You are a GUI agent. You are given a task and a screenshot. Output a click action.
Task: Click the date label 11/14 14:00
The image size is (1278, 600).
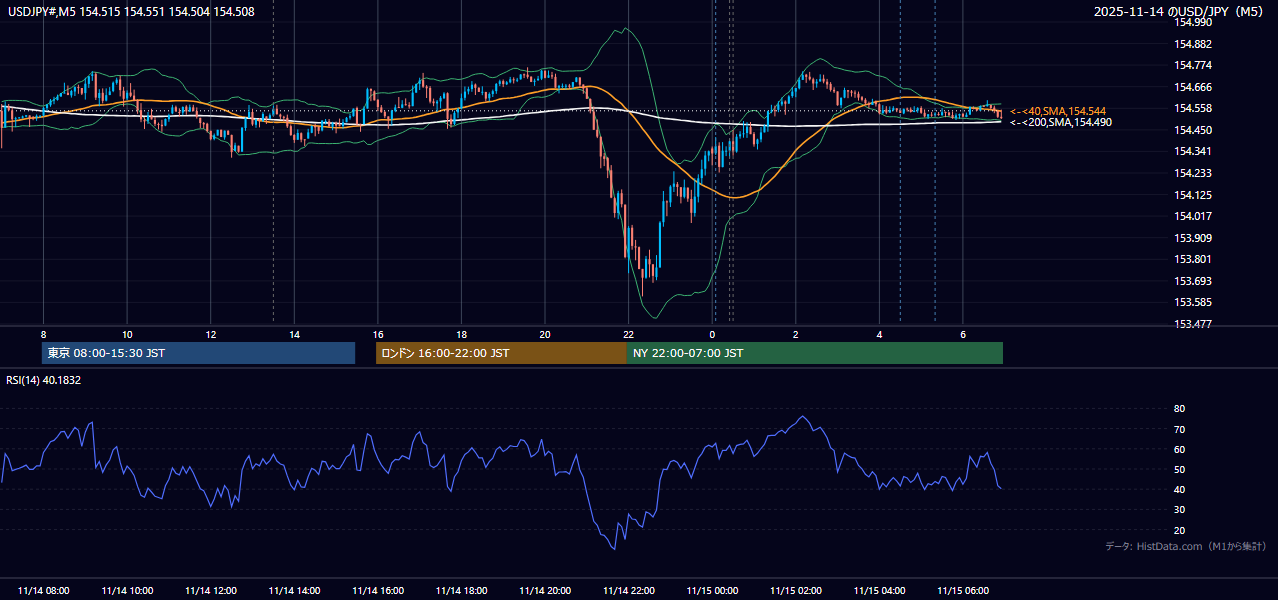click(x=294, y=591)
